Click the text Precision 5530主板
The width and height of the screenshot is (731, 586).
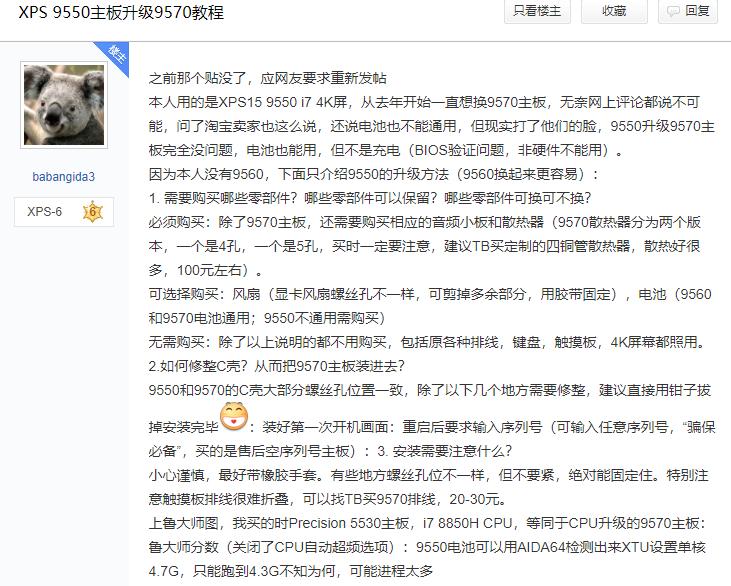pyautogui.click(x=349, y=524)
